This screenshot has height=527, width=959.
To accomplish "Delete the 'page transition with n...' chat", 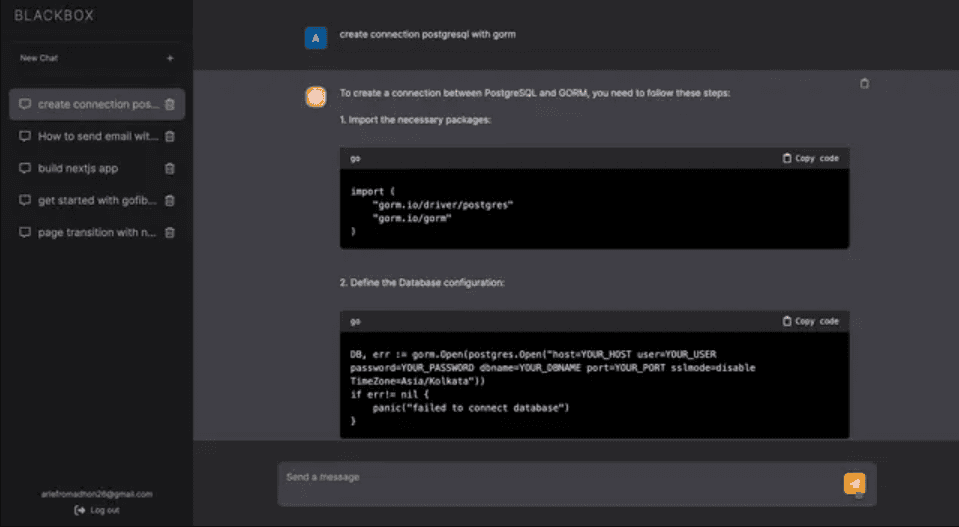I will (170, 233).
